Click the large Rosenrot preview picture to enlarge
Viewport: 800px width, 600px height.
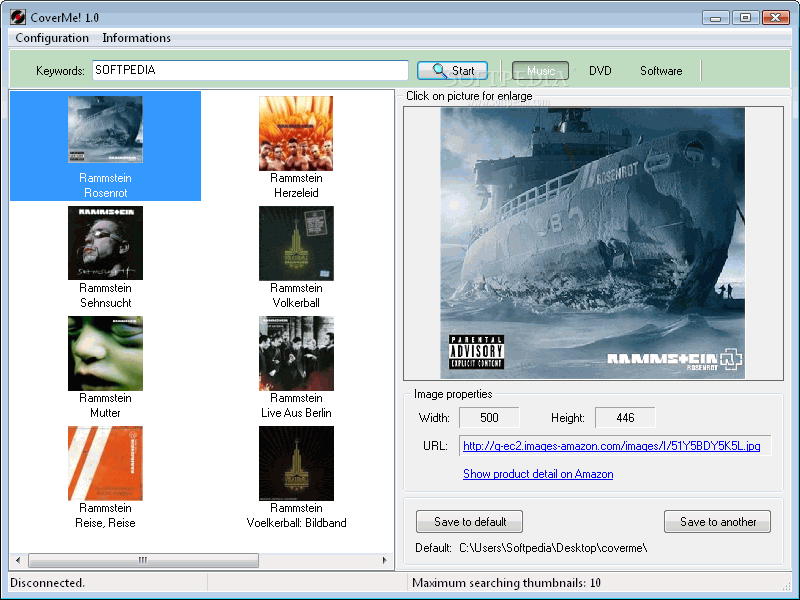[592, 243]
